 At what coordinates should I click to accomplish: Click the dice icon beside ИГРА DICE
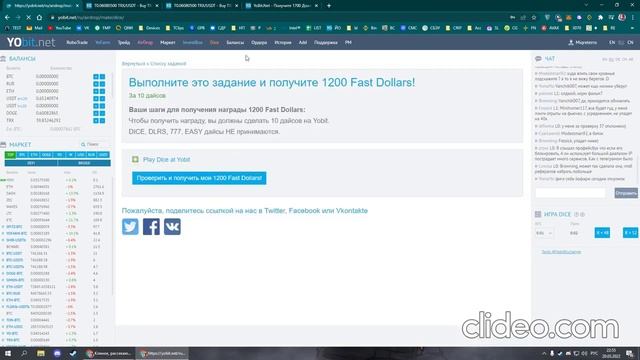click(538, 214)
